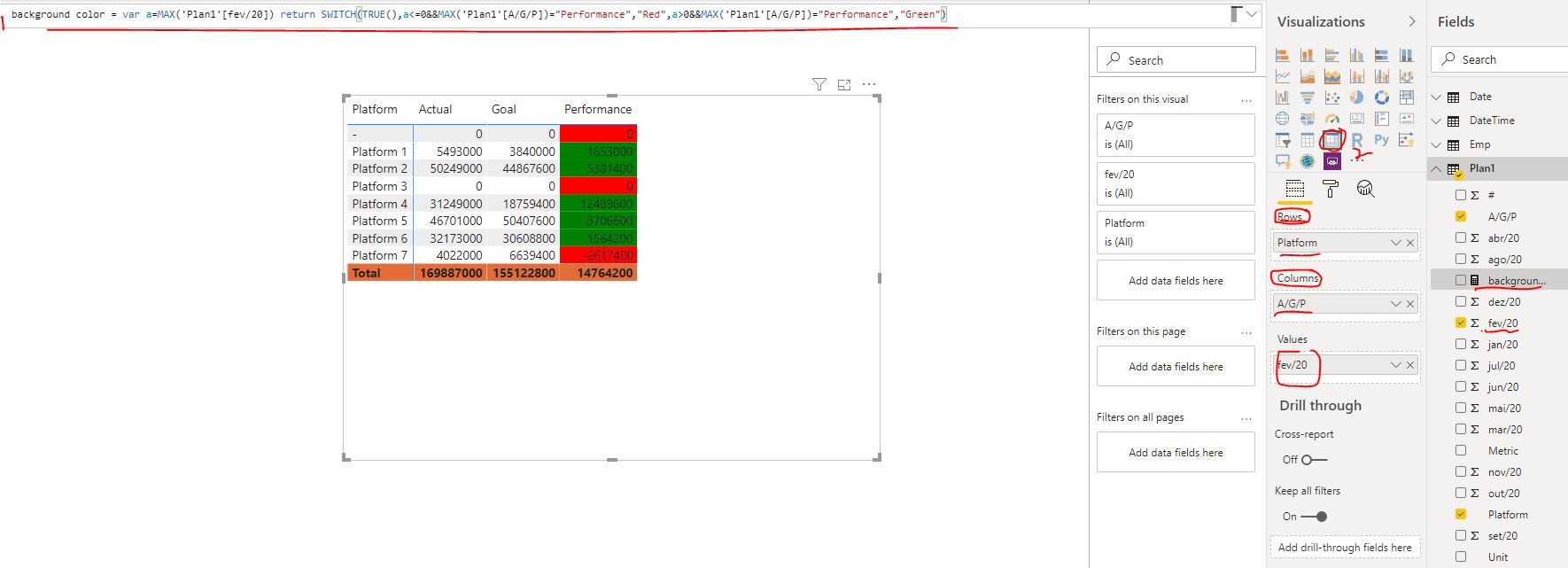Open more options for Filters on all pages
Image resolution: width=1568 pixels, height=568 pixels.
1246,418
